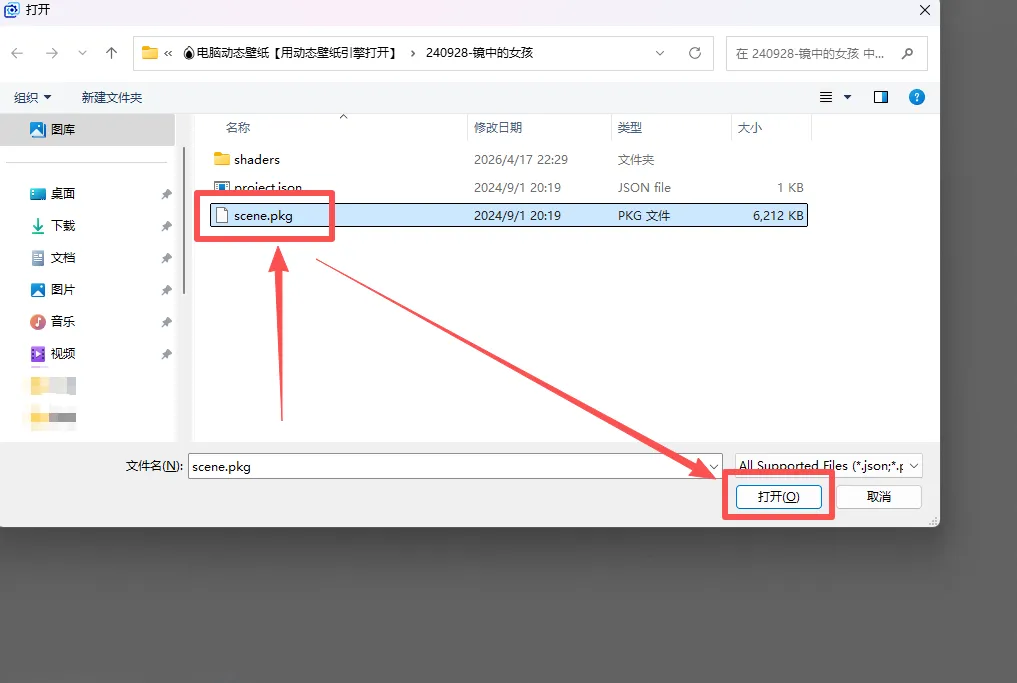The width and height of the screenshot is (1017, 683).
Task: Expand subfolders chevron after 电脑动态壁纸 breadcrumb
Action: click(x=413, y=53)
